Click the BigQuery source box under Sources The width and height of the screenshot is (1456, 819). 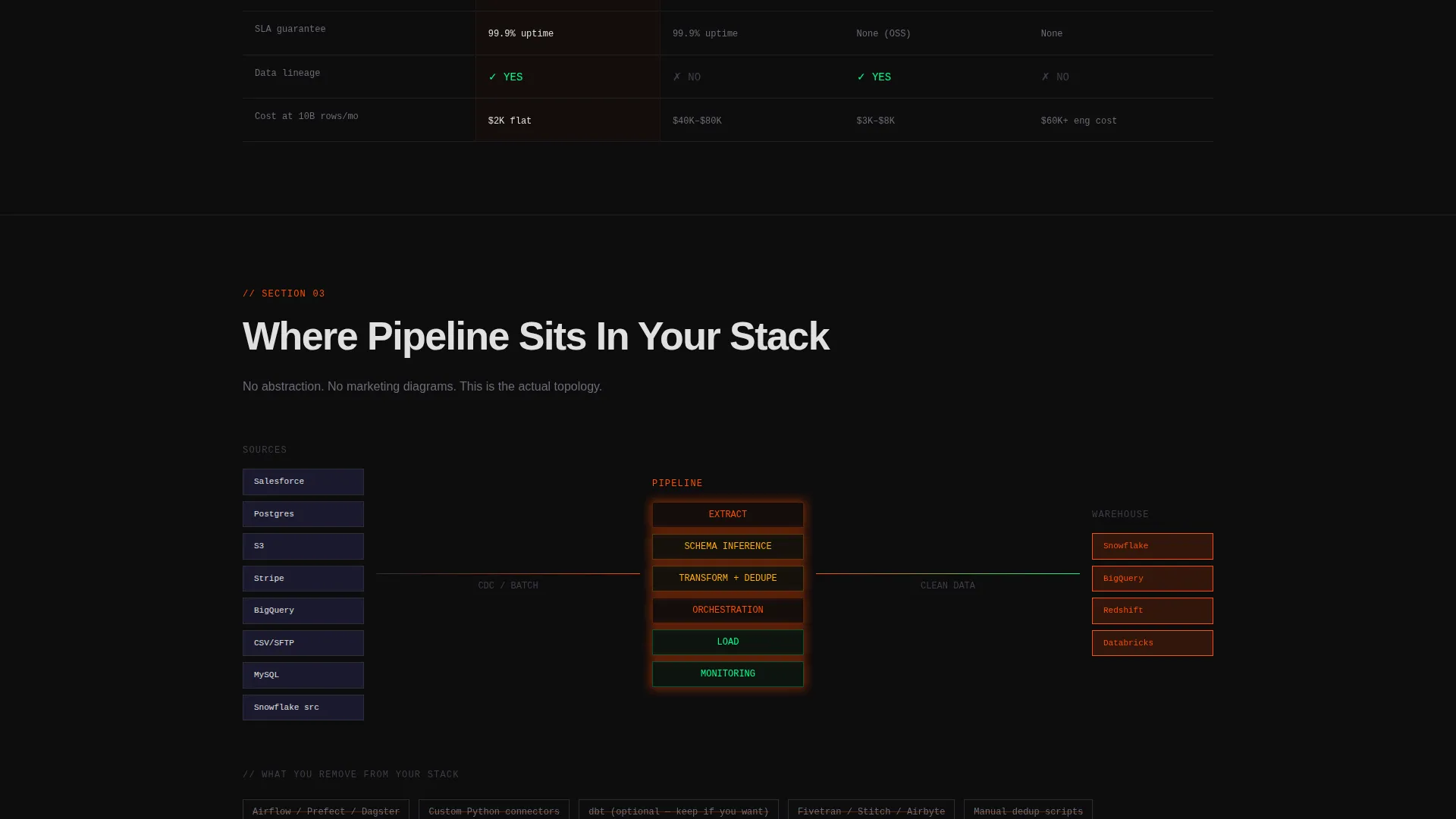(x=303, y=610)
